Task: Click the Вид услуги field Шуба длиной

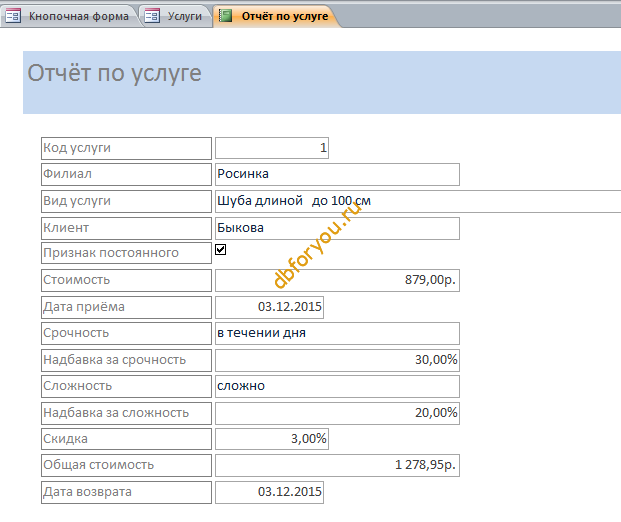Action: click(x=418, y=201)
